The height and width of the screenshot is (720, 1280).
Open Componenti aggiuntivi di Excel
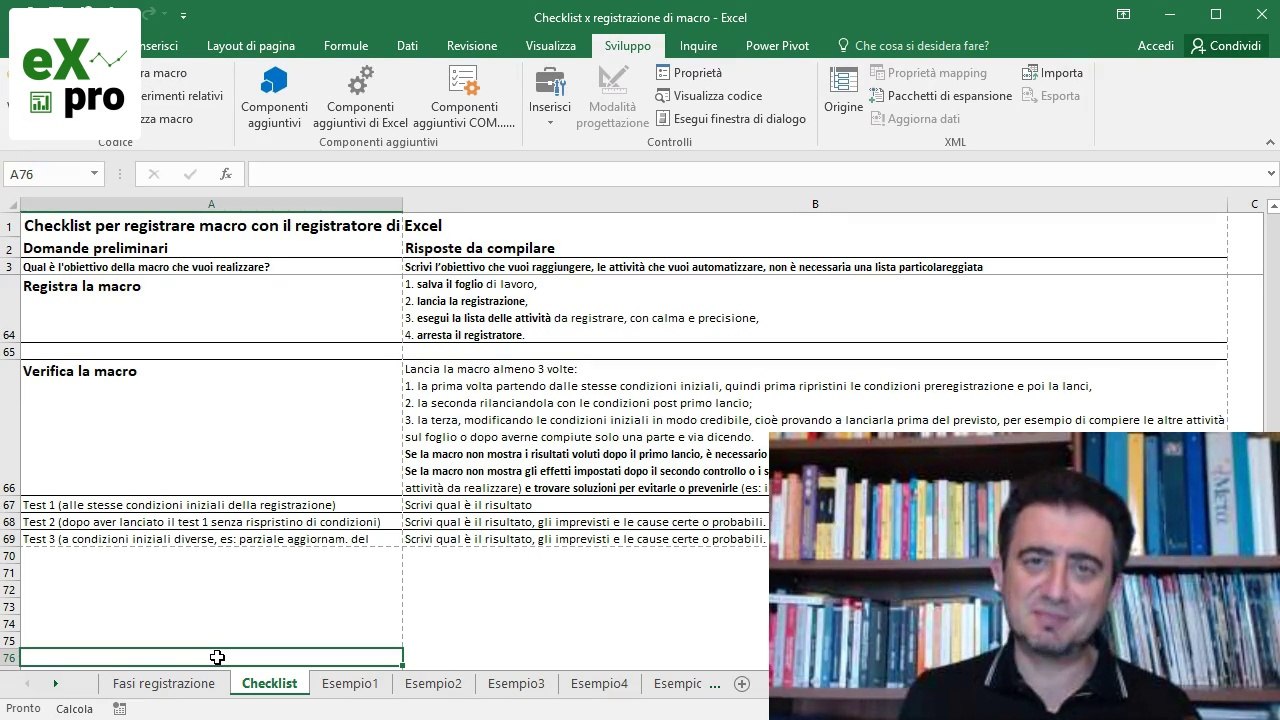(x=360, y=98)
